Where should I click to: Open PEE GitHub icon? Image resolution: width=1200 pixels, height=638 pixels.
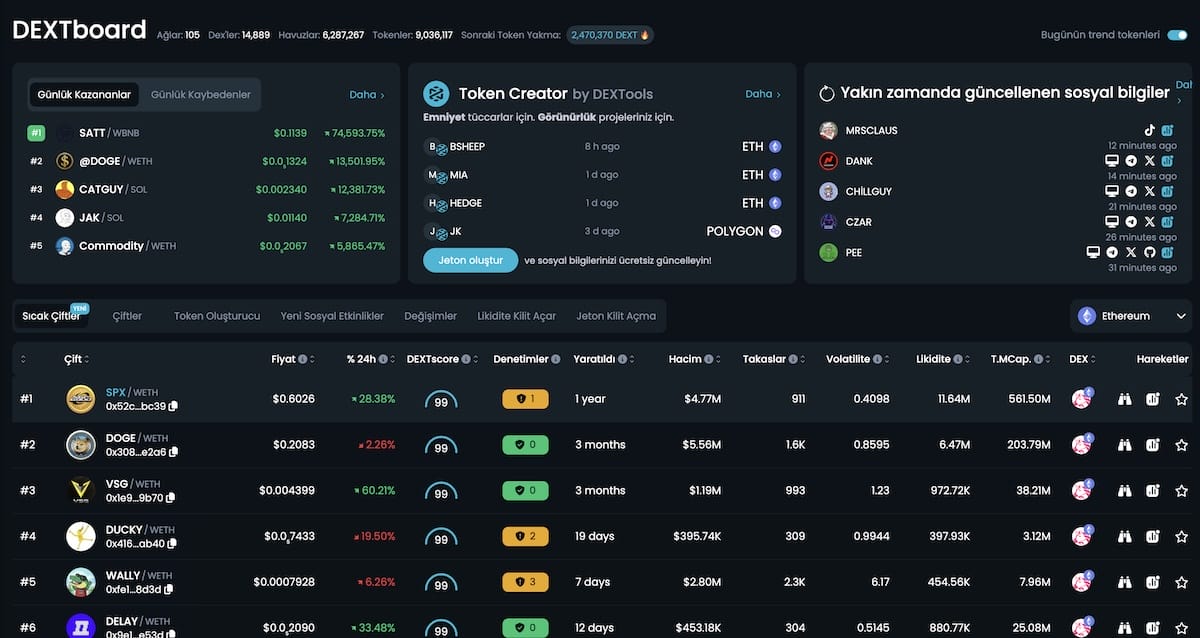[x=1149, y=253]
